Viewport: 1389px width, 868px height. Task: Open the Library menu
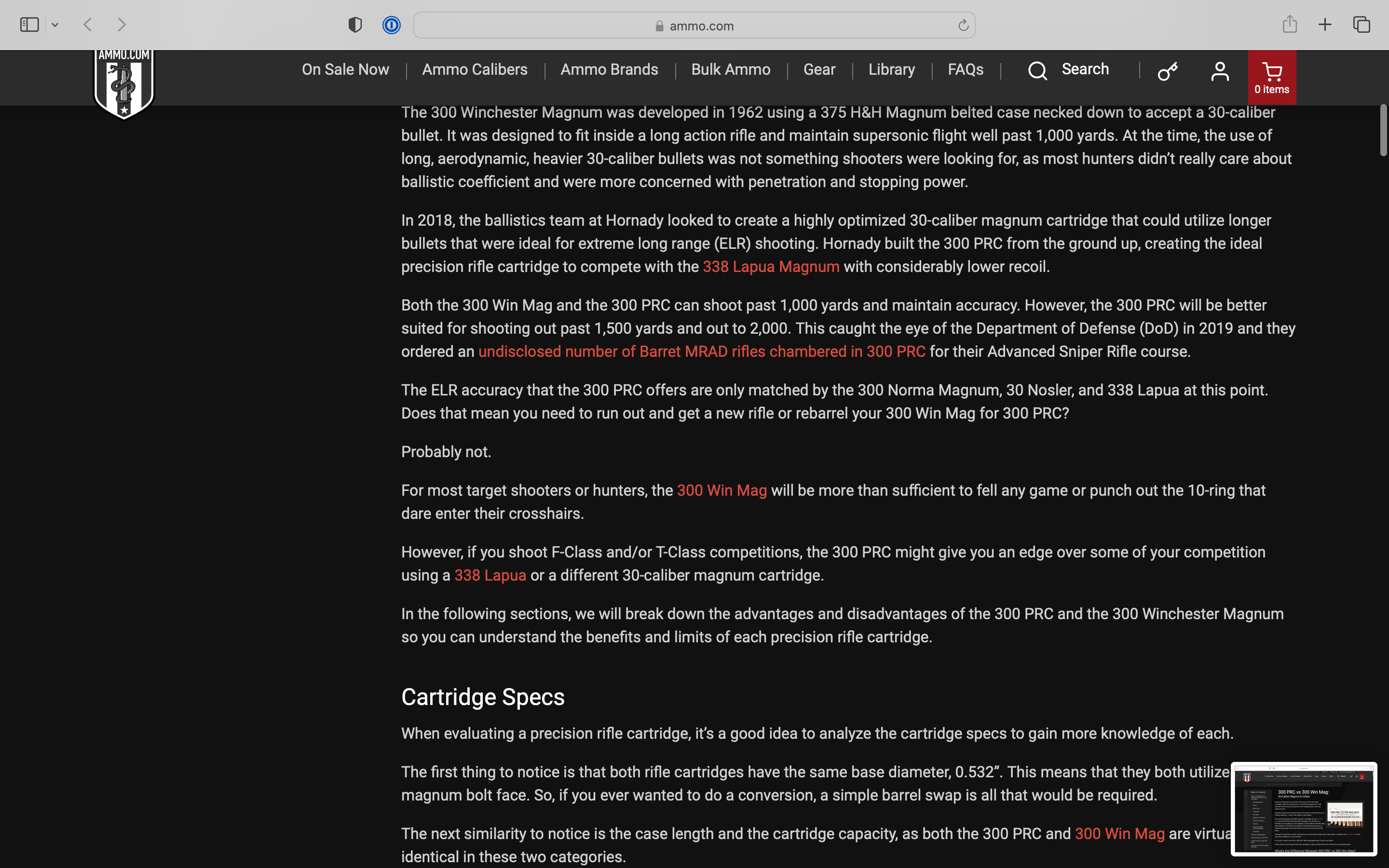pos(891,69)
